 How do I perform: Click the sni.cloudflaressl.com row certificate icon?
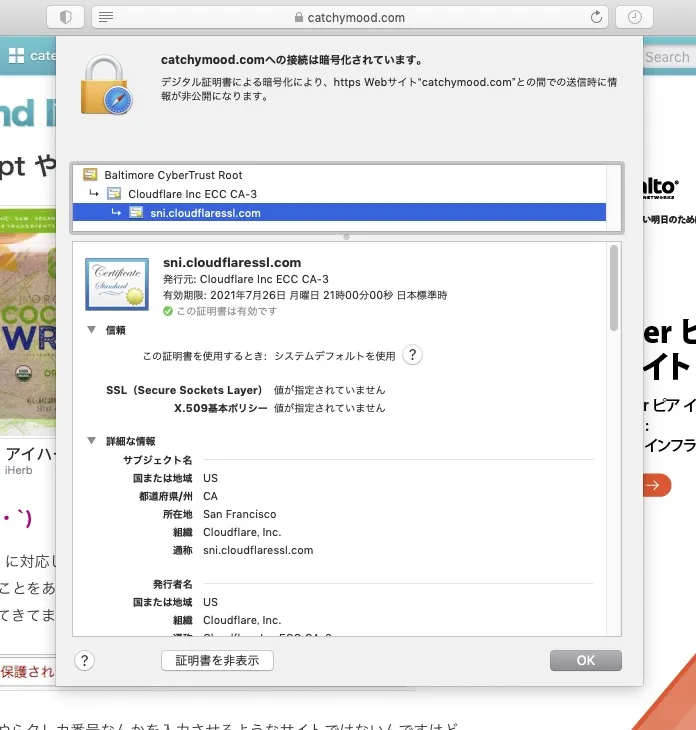[136, 212]
